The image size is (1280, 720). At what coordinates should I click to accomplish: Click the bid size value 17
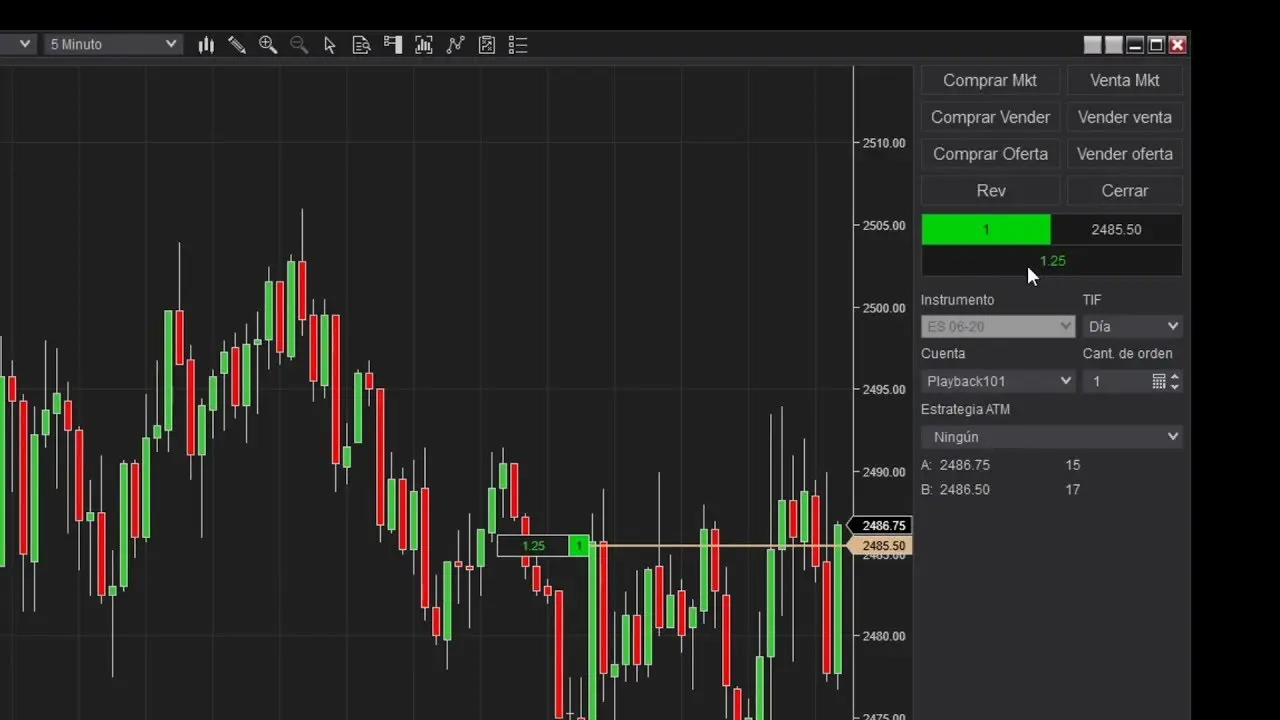pos(1073,490)
